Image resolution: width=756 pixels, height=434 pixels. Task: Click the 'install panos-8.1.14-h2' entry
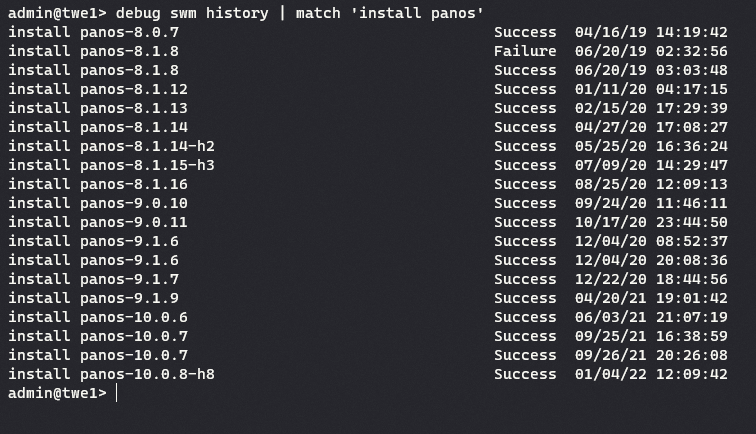tap(111, 146)
